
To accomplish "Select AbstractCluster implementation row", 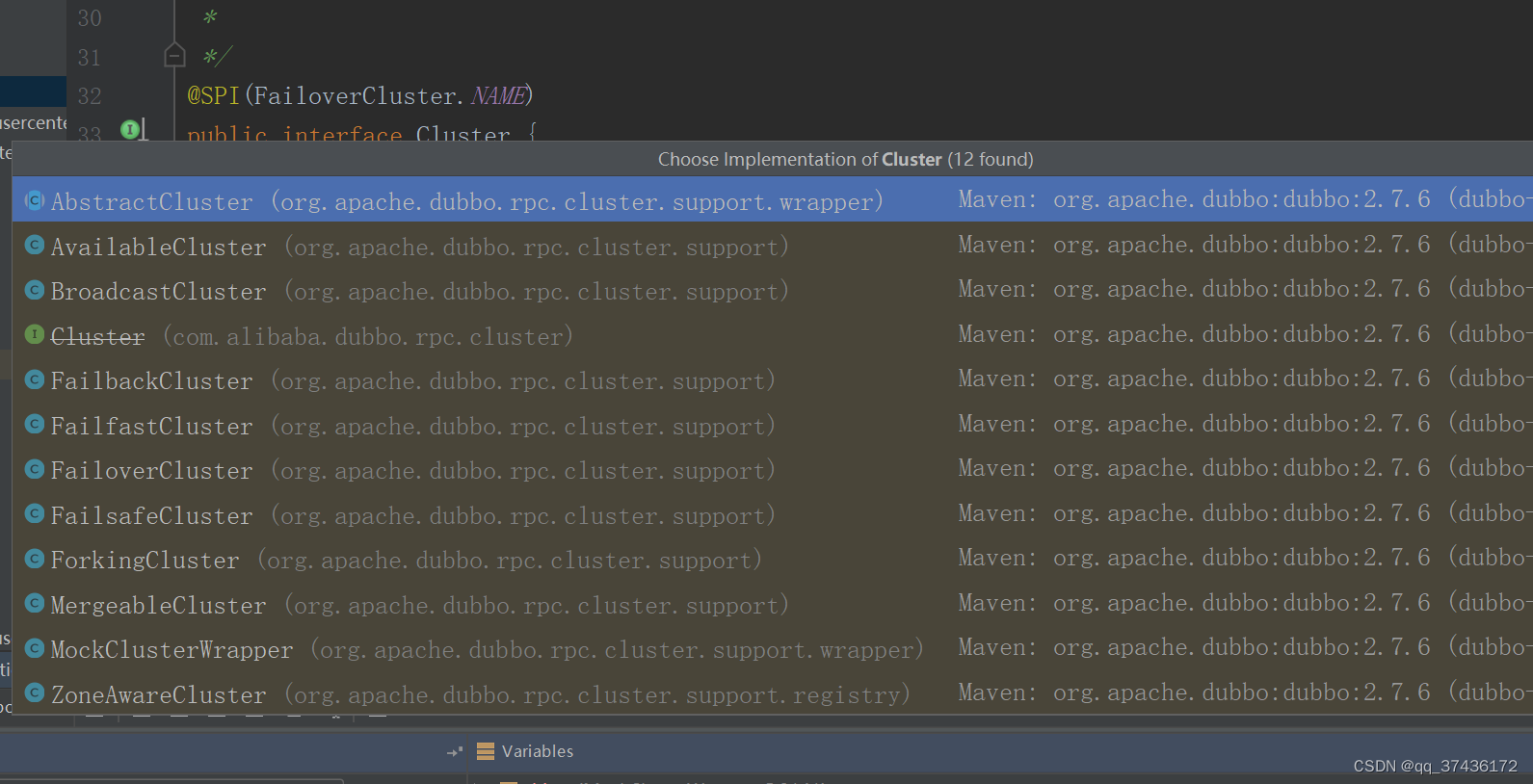I will coord(772,200).
